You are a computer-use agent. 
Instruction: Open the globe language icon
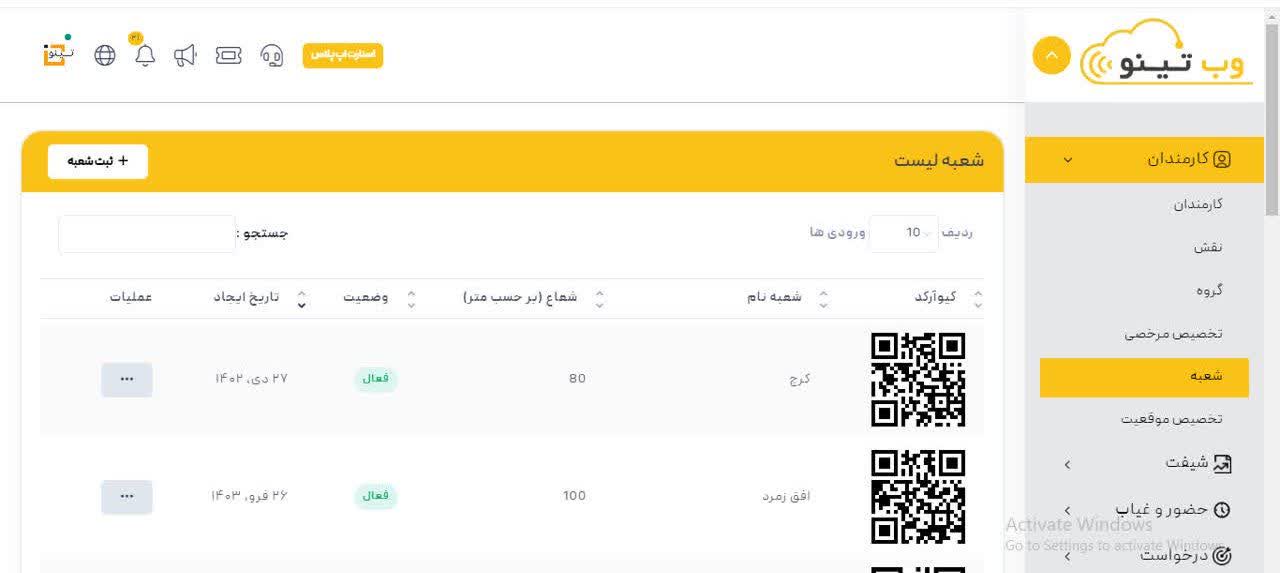pos(105,55)
